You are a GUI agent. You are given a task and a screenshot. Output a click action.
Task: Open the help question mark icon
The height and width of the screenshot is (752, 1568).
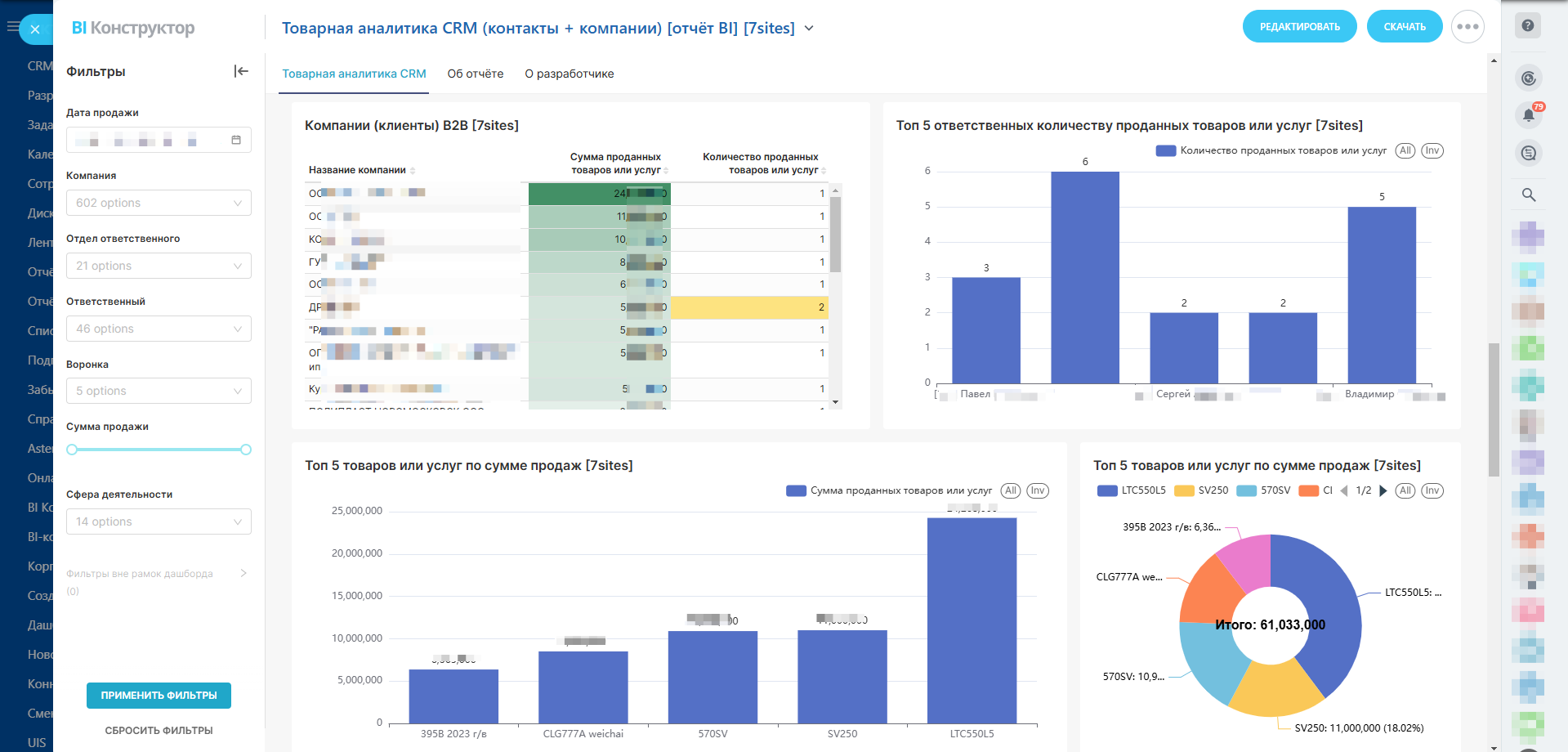click(1527, 25)
